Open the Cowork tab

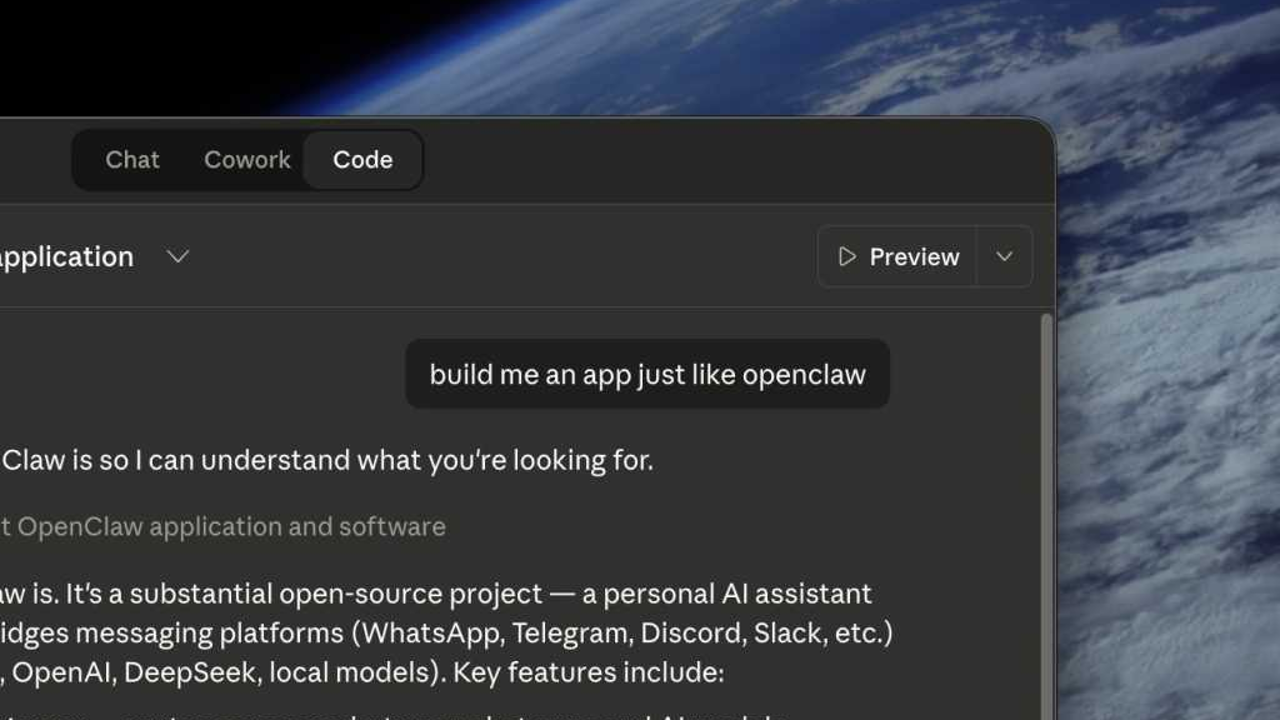(x=247, y=160)
